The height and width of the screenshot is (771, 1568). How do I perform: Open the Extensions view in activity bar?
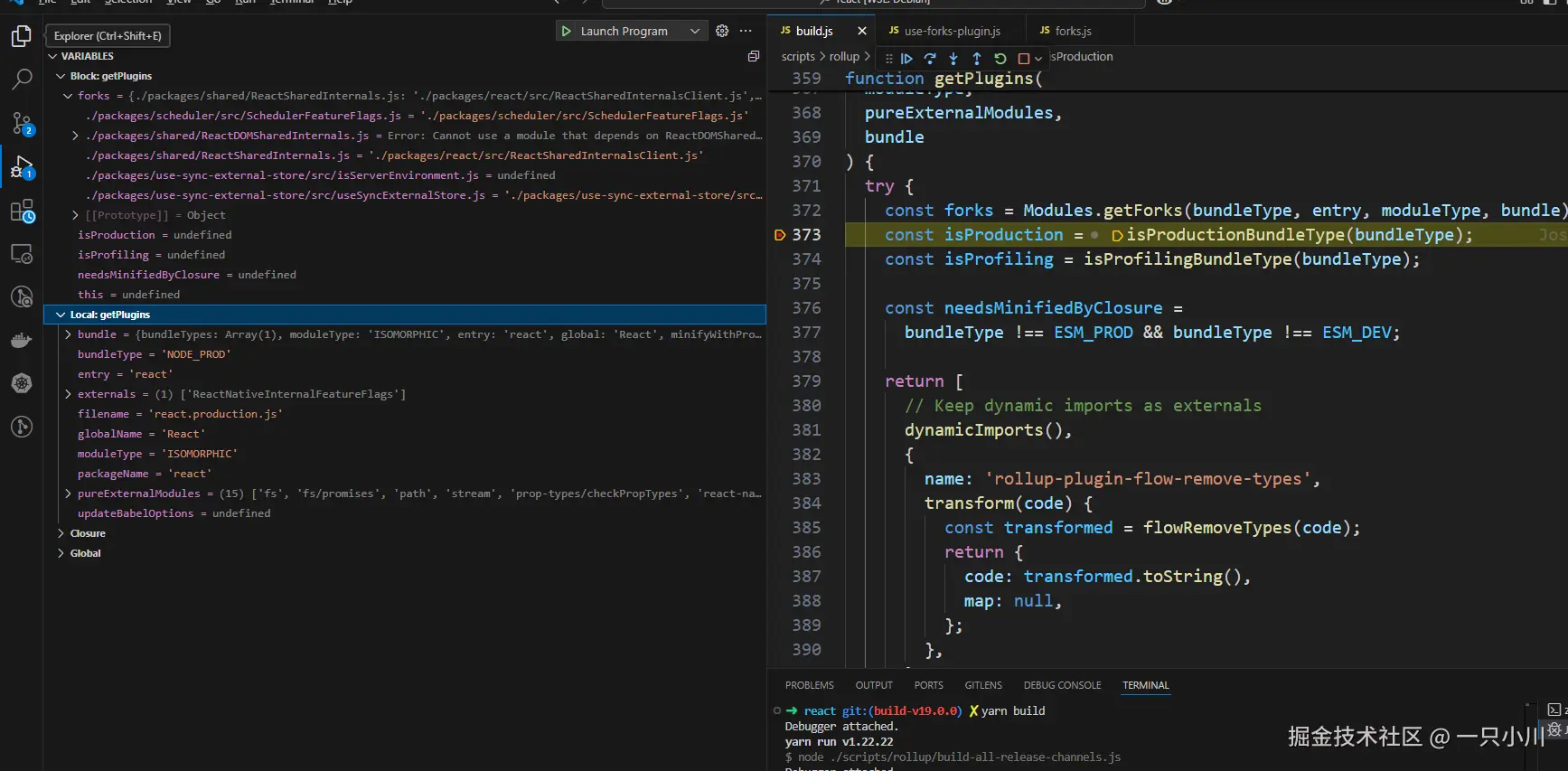pos(22,212)
